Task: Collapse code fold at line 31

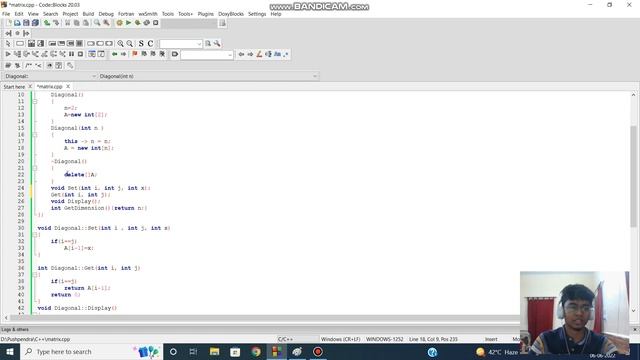Action: click(35, 235)
